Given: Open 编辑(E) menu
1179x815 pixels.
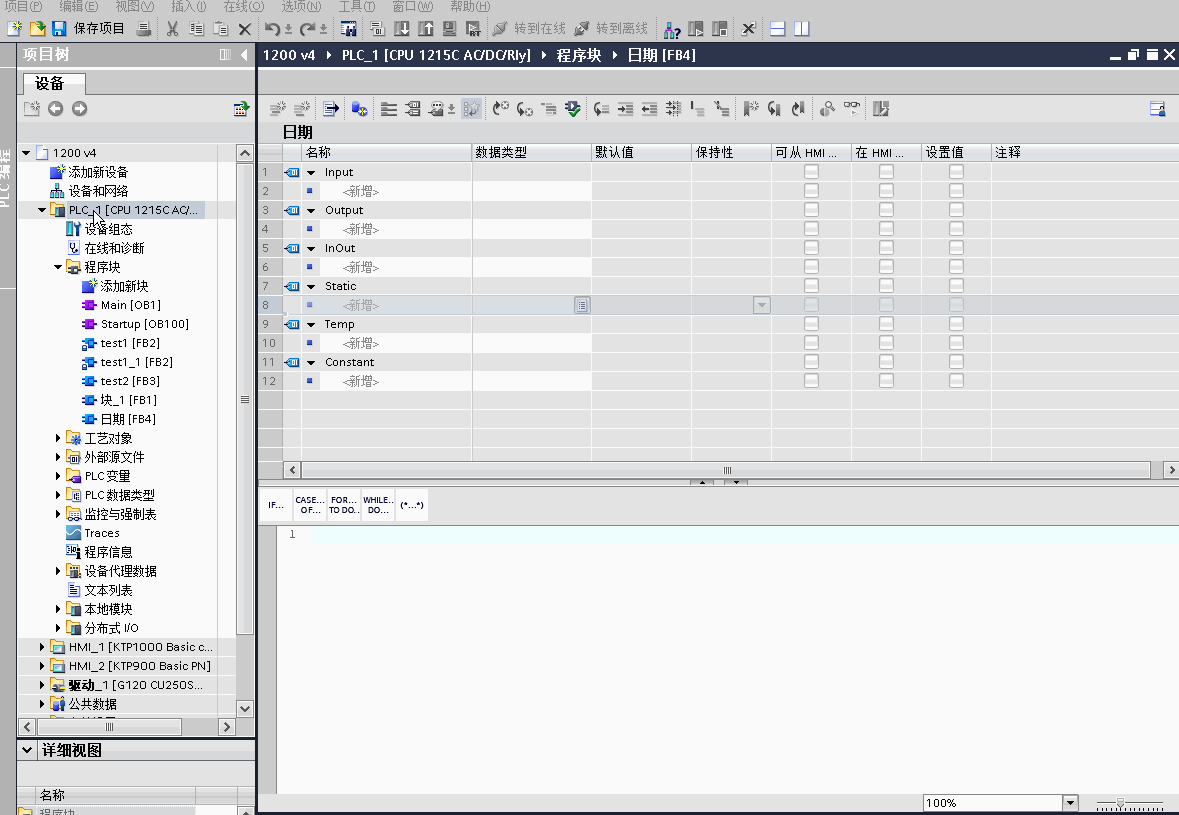Looking at the screenshot, I should 78,6.
